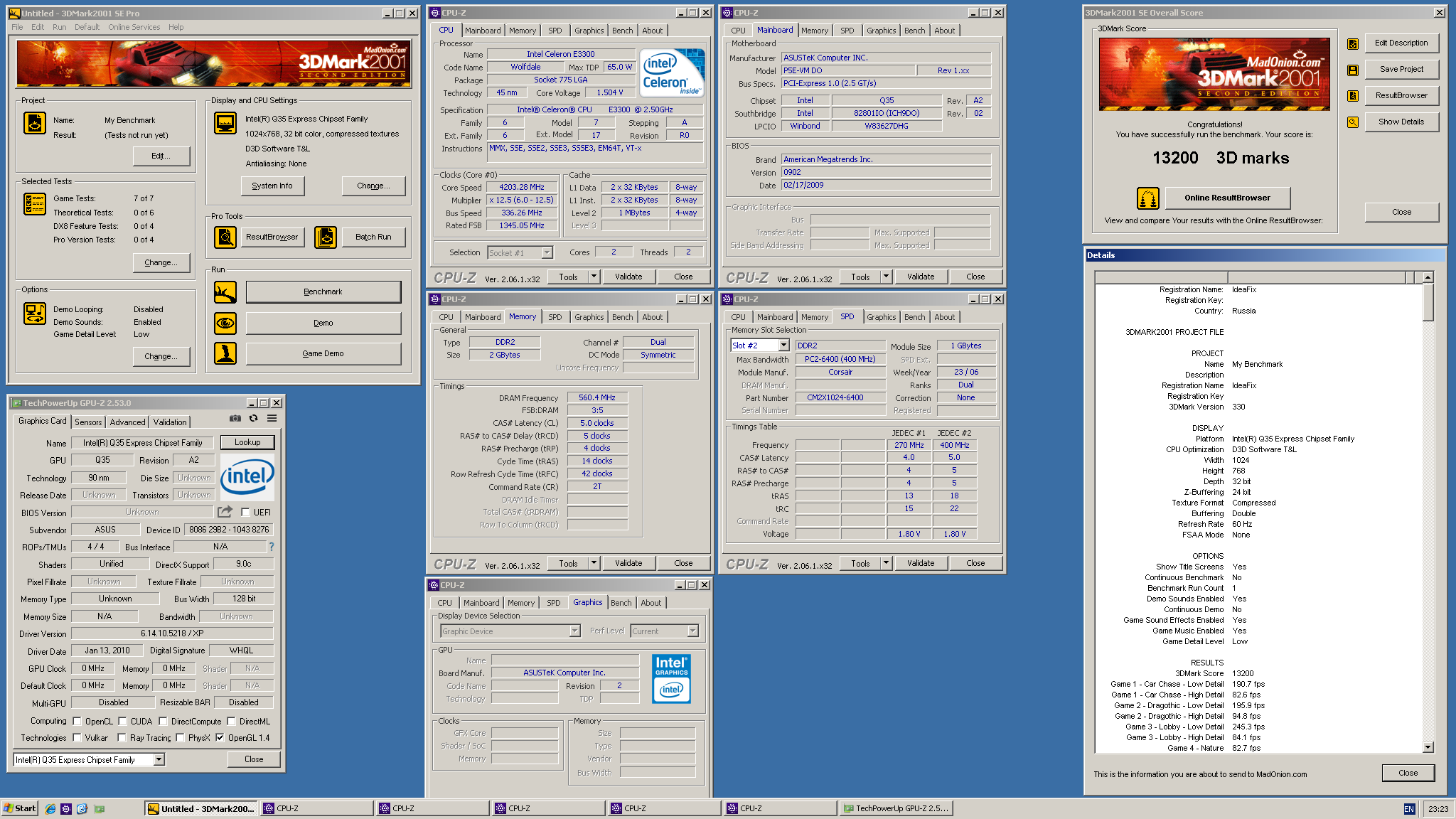Open the Online Services menu in 3DMark
The image size is (1456, 819).
134,27
